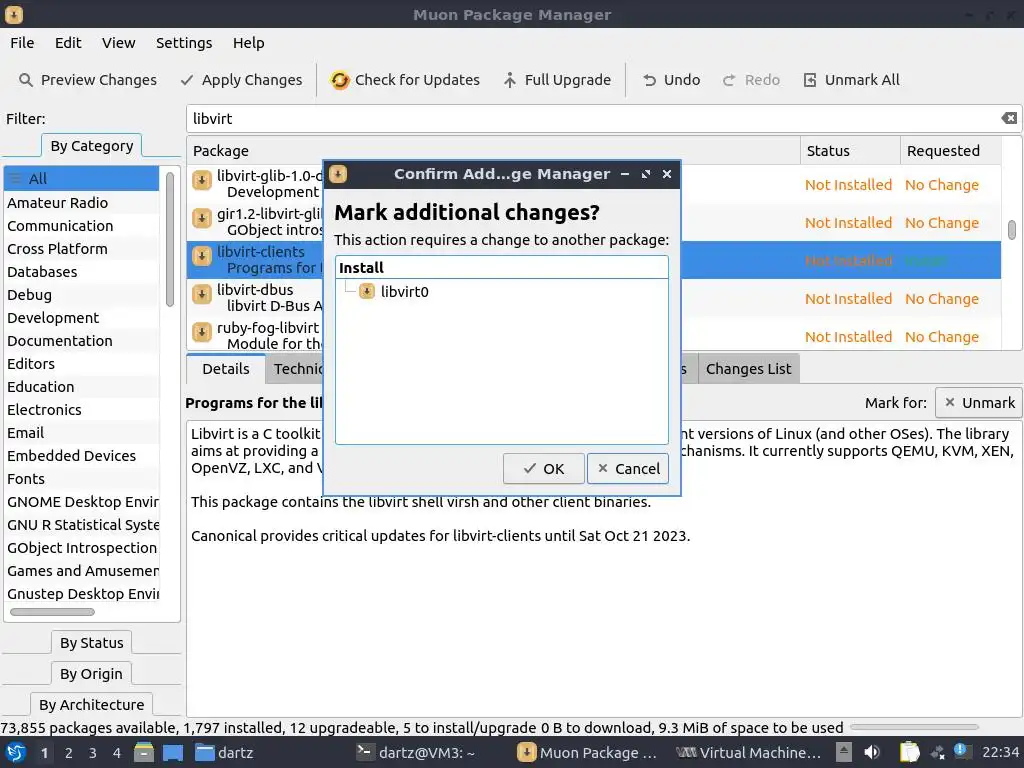Select the Communication category

click(x=81, y=225)
